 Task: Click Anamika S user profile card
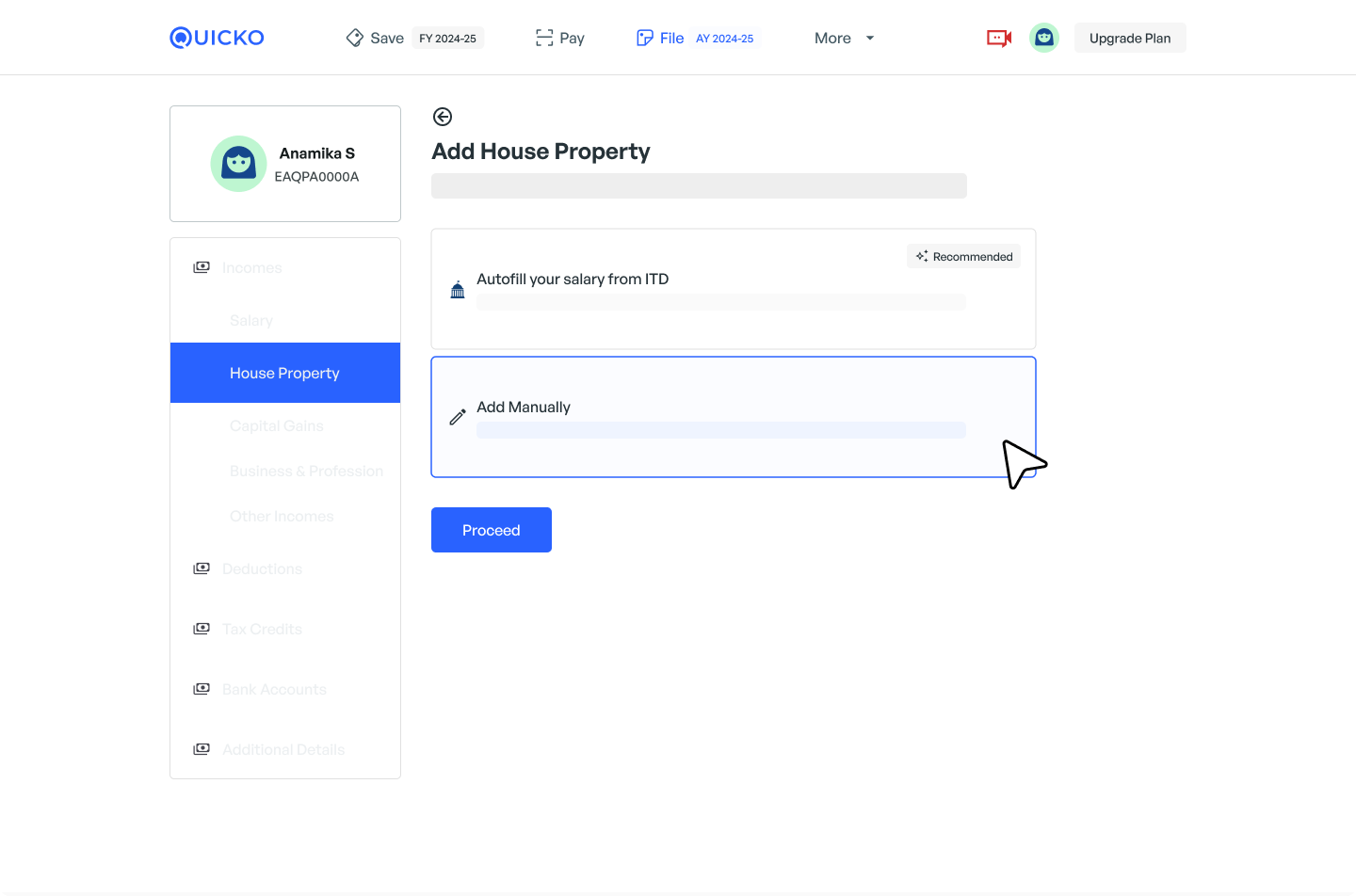click(x=284, y=164)
